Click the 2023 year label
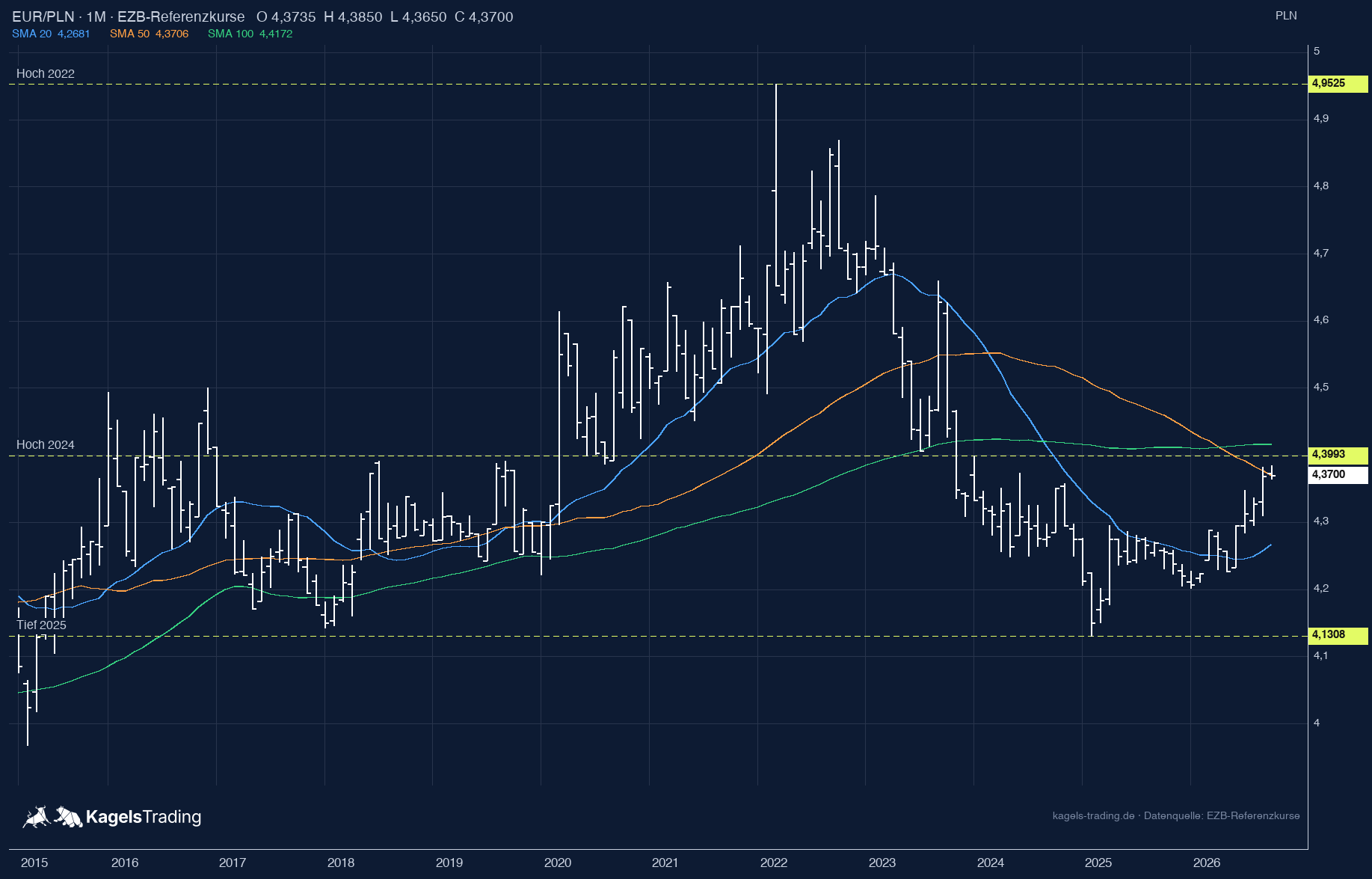1372x879 pixels. [882, 863]
